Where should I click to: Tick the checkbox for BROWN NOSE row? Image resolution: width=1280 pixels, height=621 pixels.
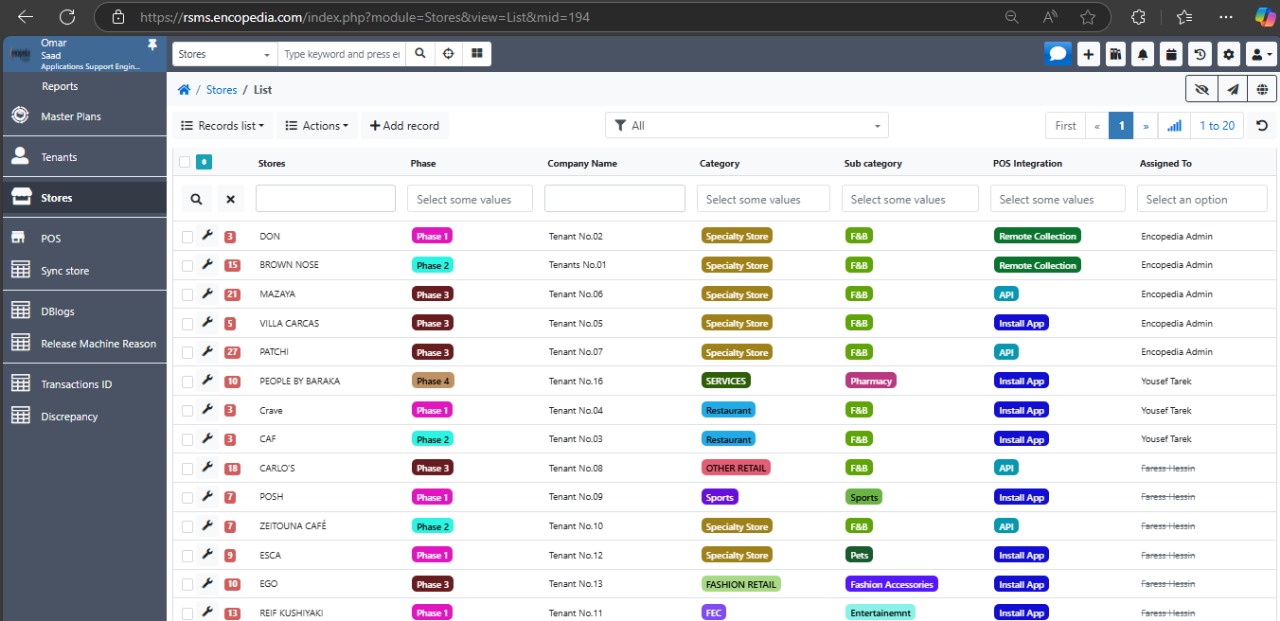coord(187,266)
